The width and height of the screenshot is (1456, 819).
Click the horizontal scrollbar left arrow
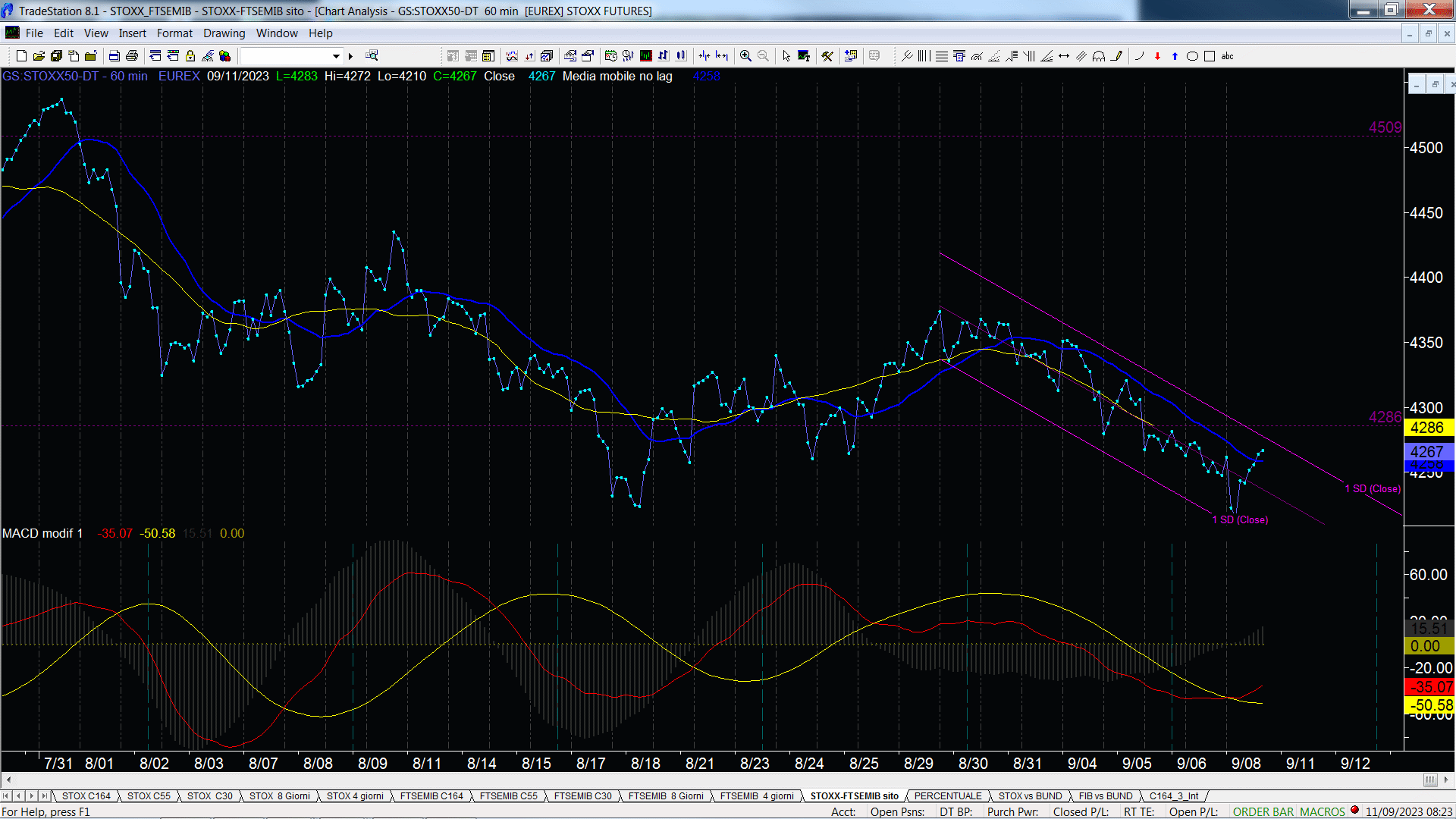click(x=8, y=780)
